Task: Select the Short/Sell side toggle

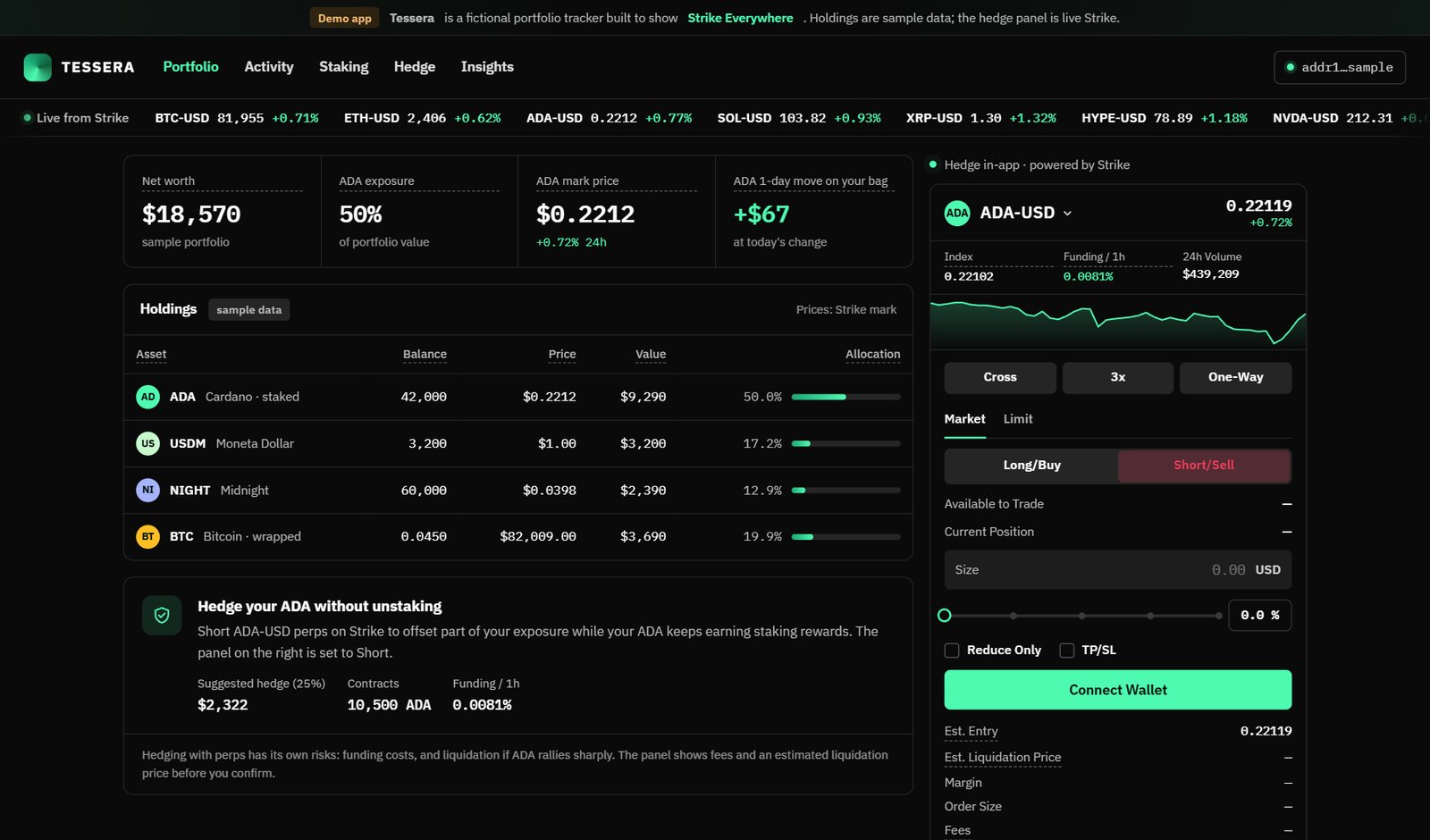Action: click(x=1204, y=466)
